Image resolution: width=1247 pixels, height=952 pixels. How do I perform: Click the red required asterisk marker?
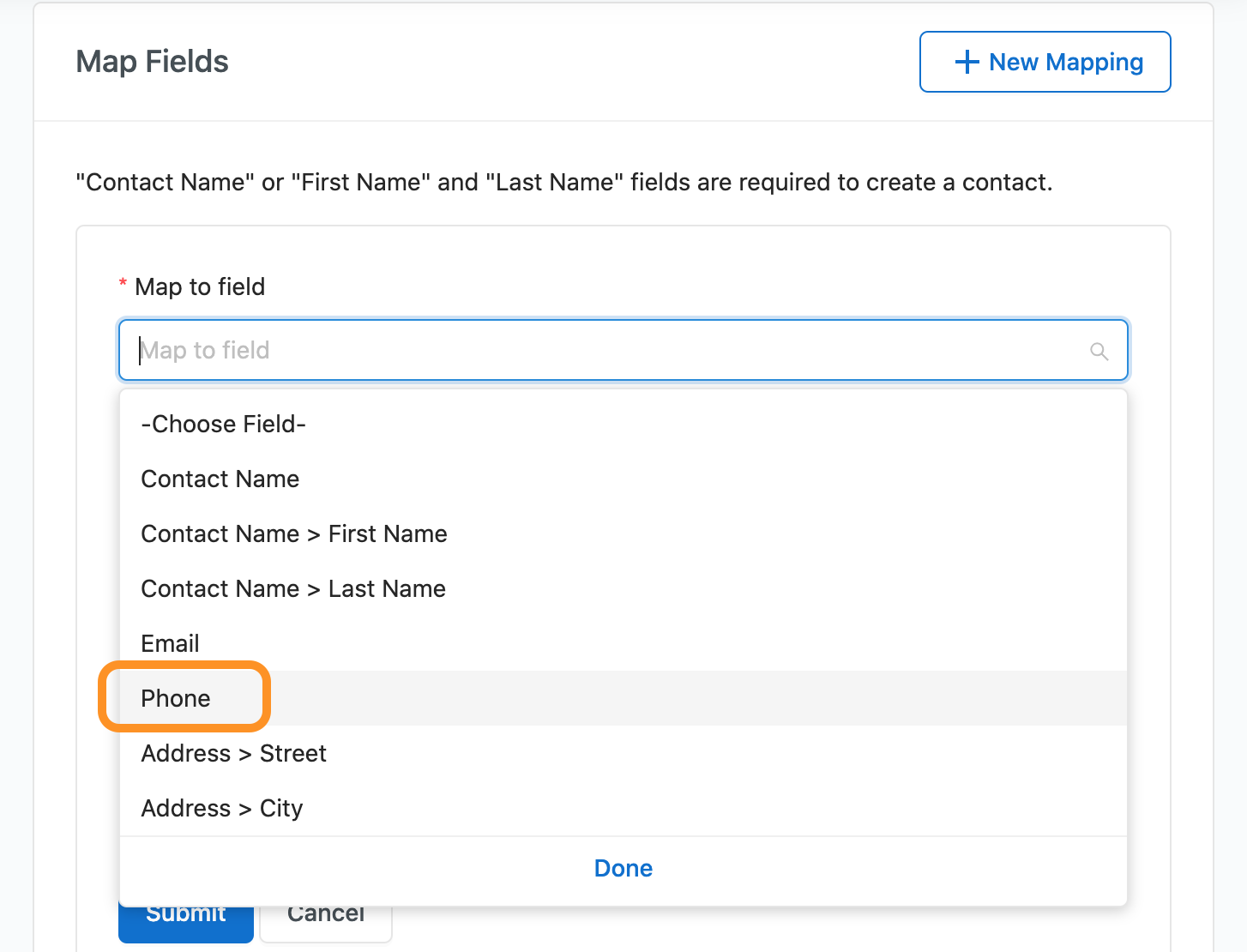coord(123,284)
